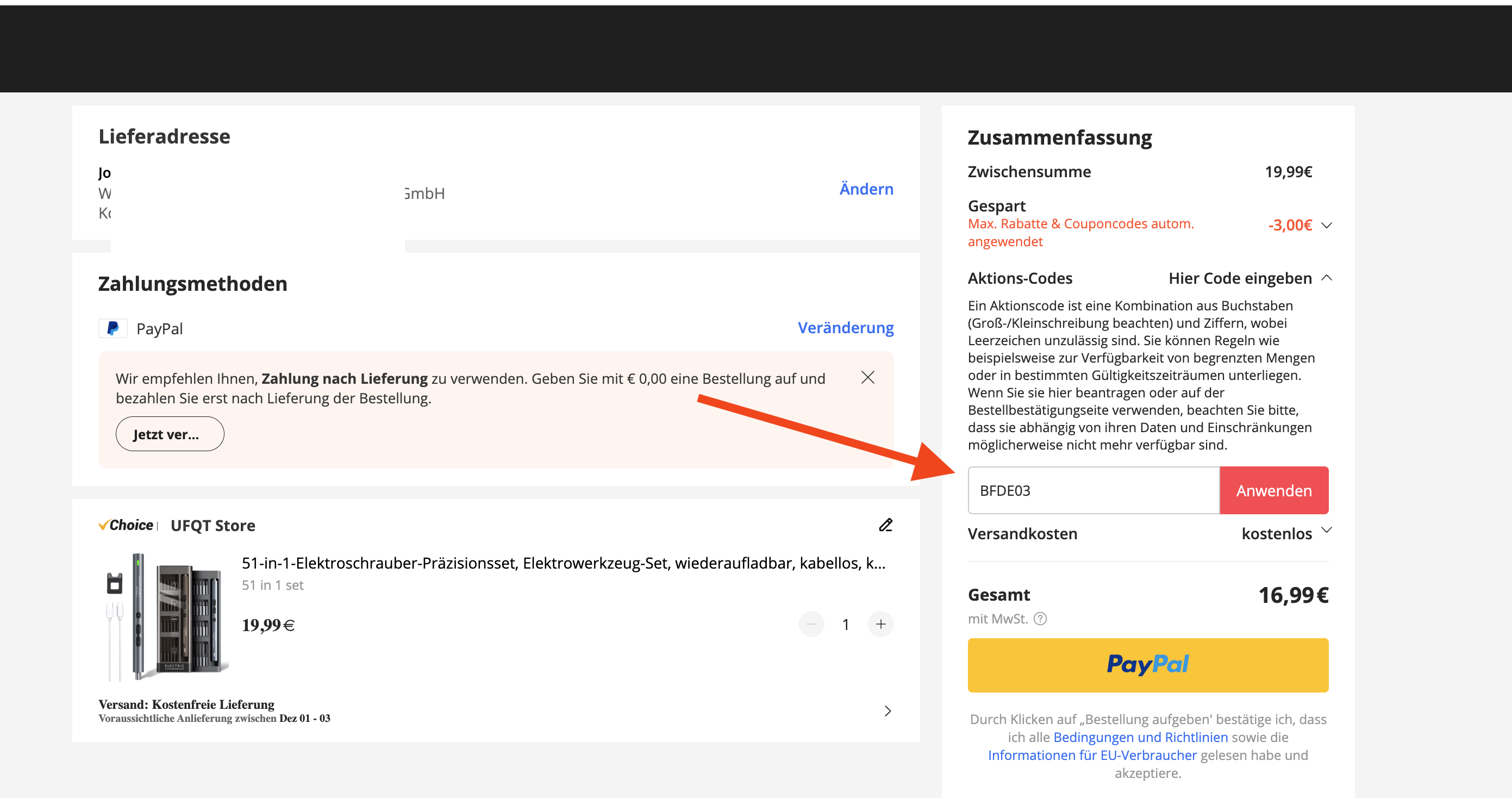Click the Ändern link for delivery address
Screen dimensions: 1512x798
(866, 189)
